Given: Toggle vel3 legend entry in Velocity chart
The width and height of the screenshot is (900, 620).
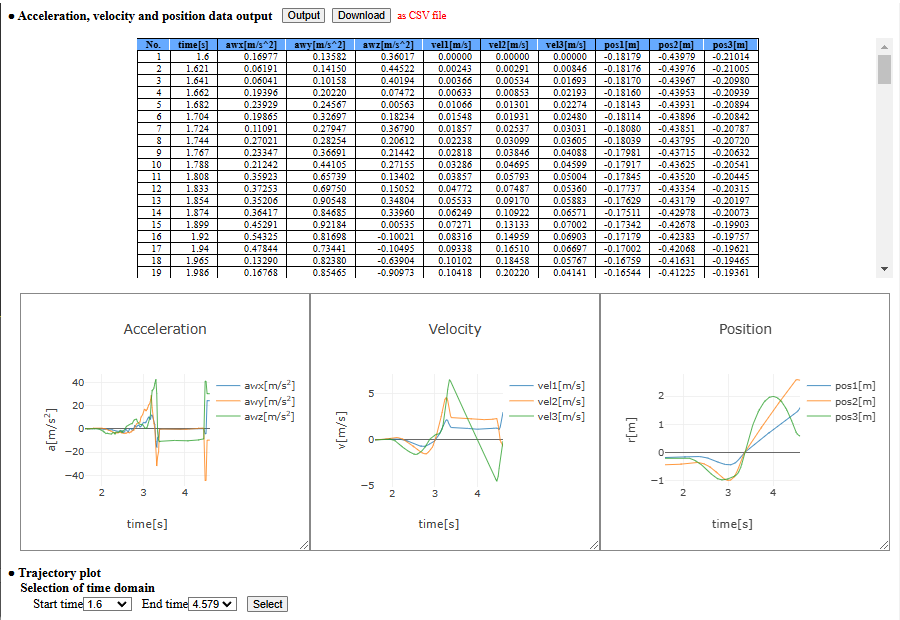Looking at the screenshot, I should coord(560,416).
